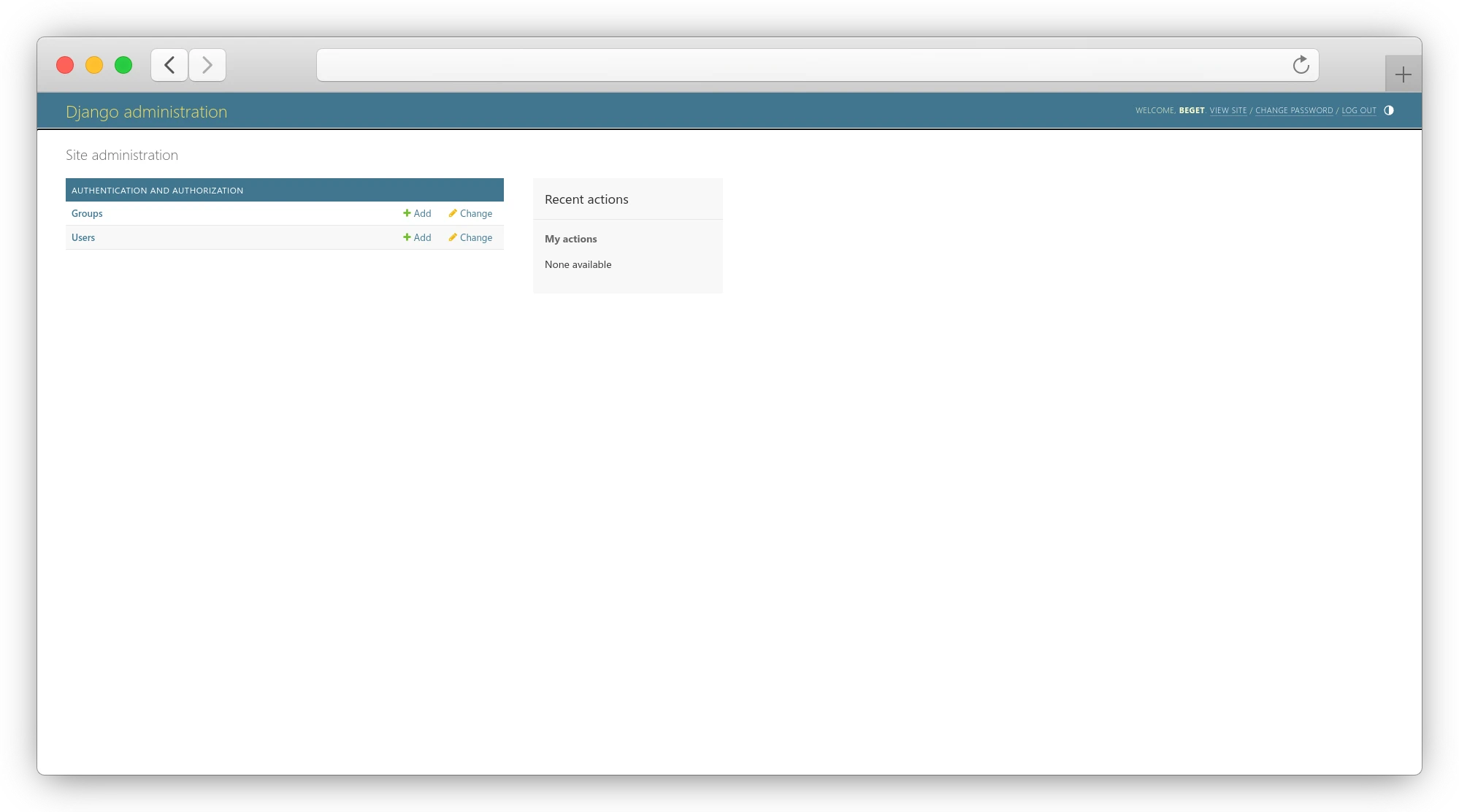1459x812 pixels.
Task: Toggle the light/dark theme icon
Action: (x=1388, y=110)
